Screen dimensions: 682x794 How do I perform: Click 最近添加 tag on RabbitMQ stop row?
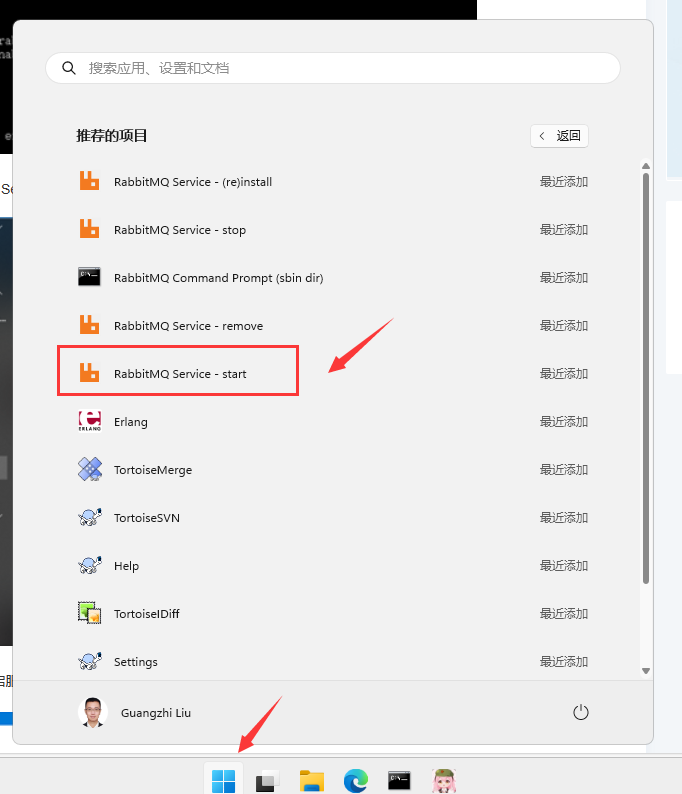point(564,229)
